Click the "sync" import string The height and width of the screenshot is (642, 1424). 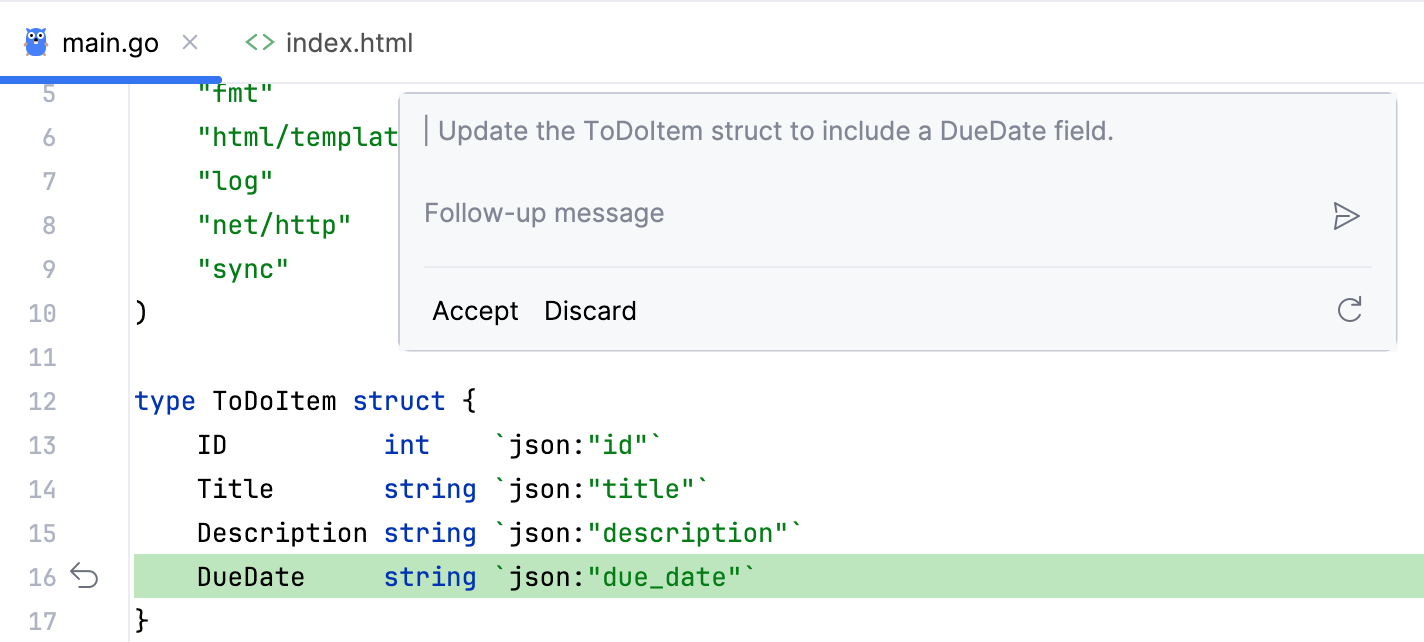coord(243,269)
